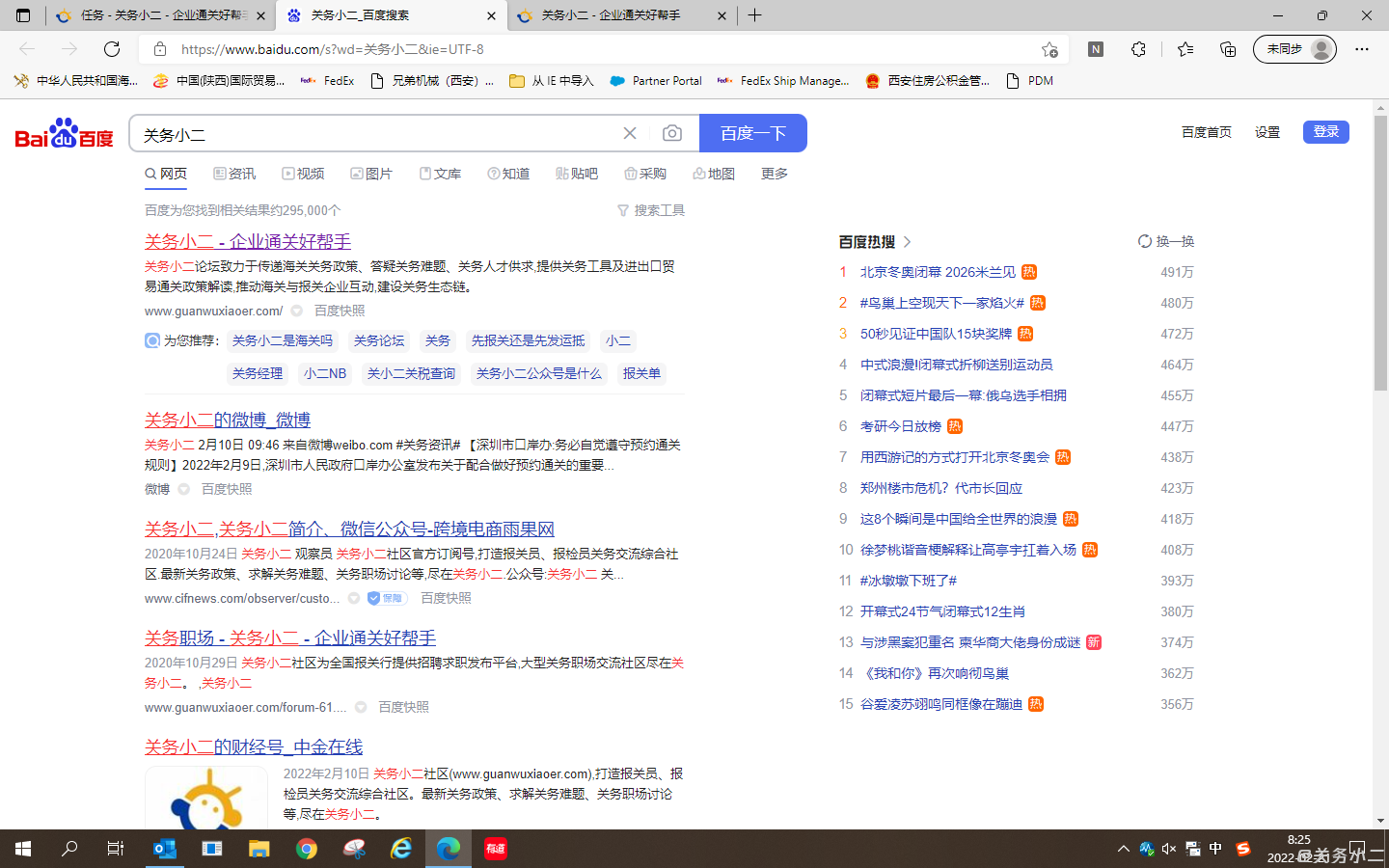Open Outlook from the taskbar
Screen dimensions: 1389x868
165,849
